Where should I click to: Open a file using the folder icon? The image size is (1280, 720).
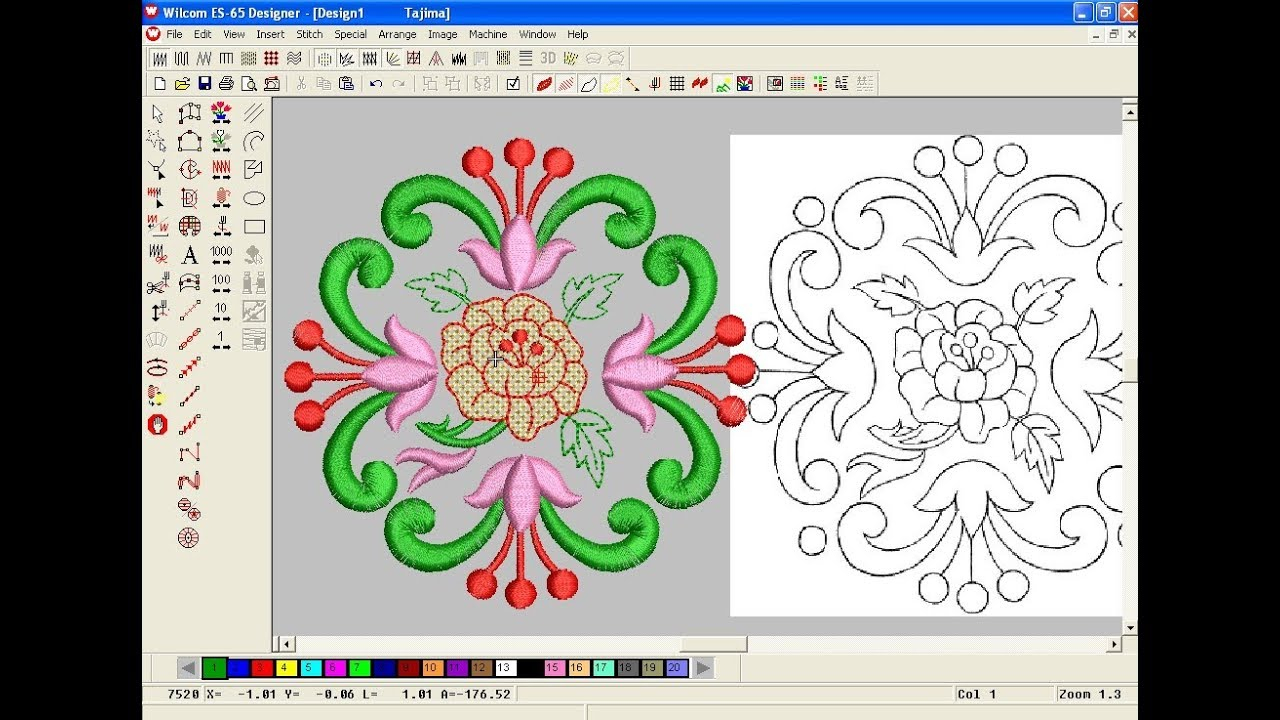coord(182,84)
